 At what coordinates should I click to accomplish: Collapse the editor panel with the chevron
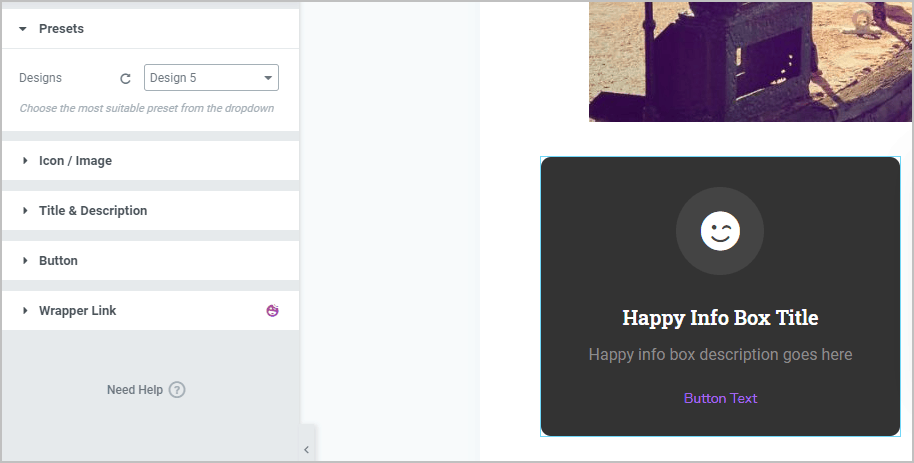[x=306, y=450]
